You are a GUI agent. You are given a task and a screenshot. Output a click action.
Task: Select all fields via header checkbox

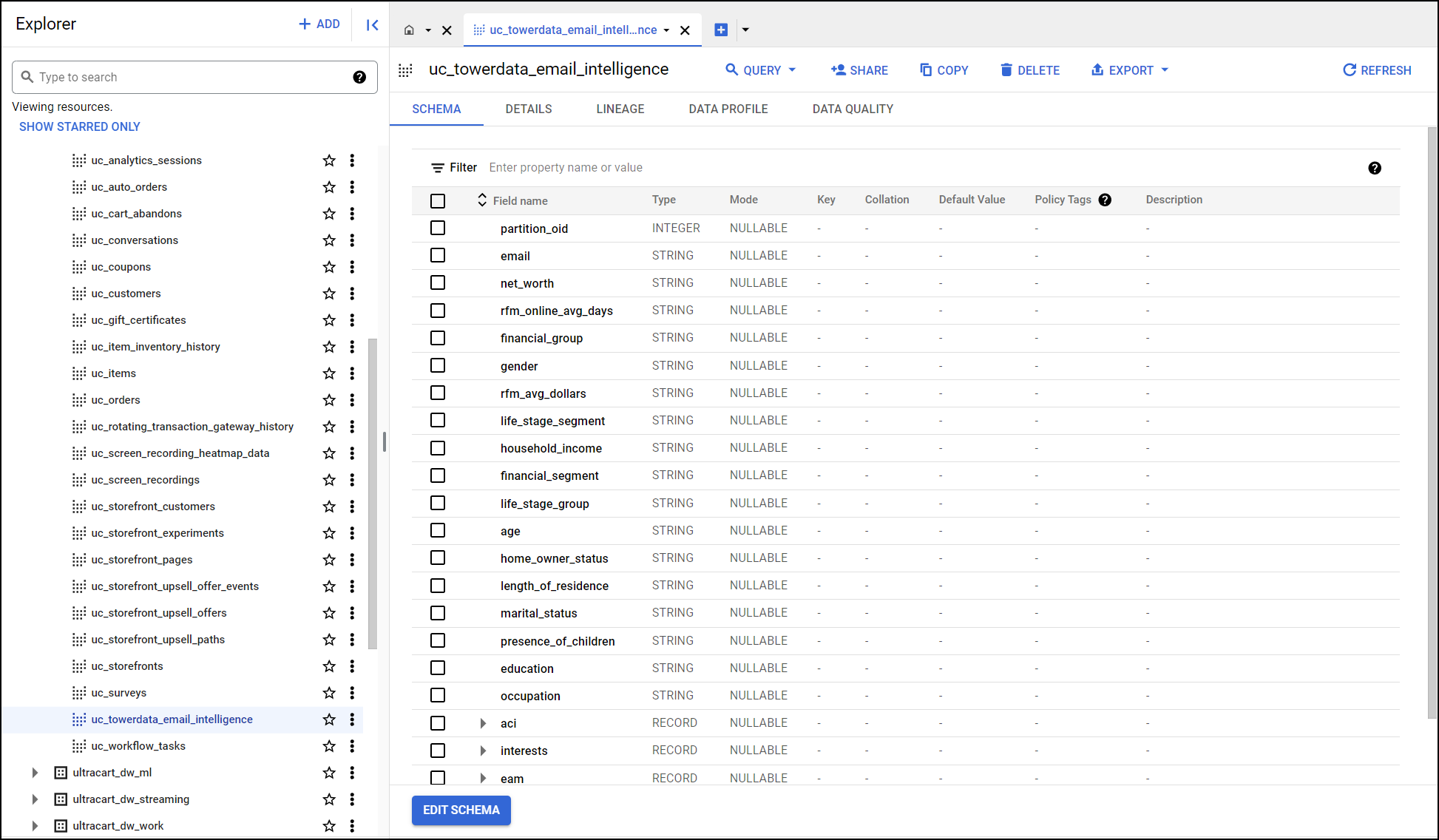(438, 200)
